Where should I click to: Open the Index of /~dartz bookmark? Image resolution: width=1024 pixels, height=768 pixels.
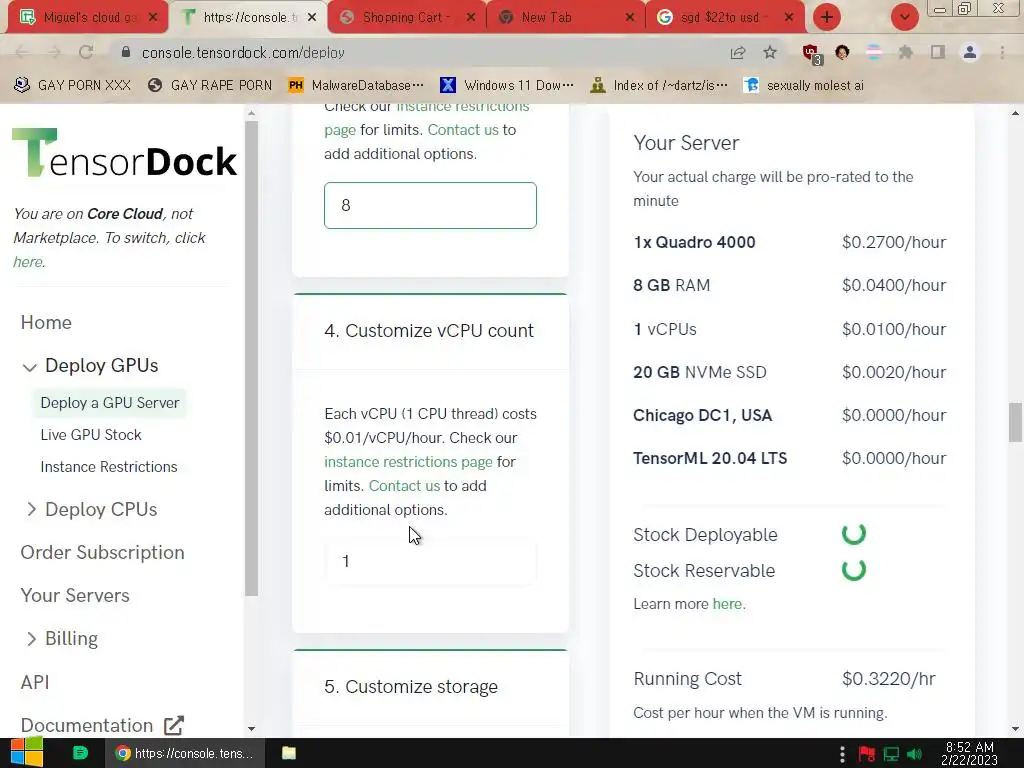659,85
